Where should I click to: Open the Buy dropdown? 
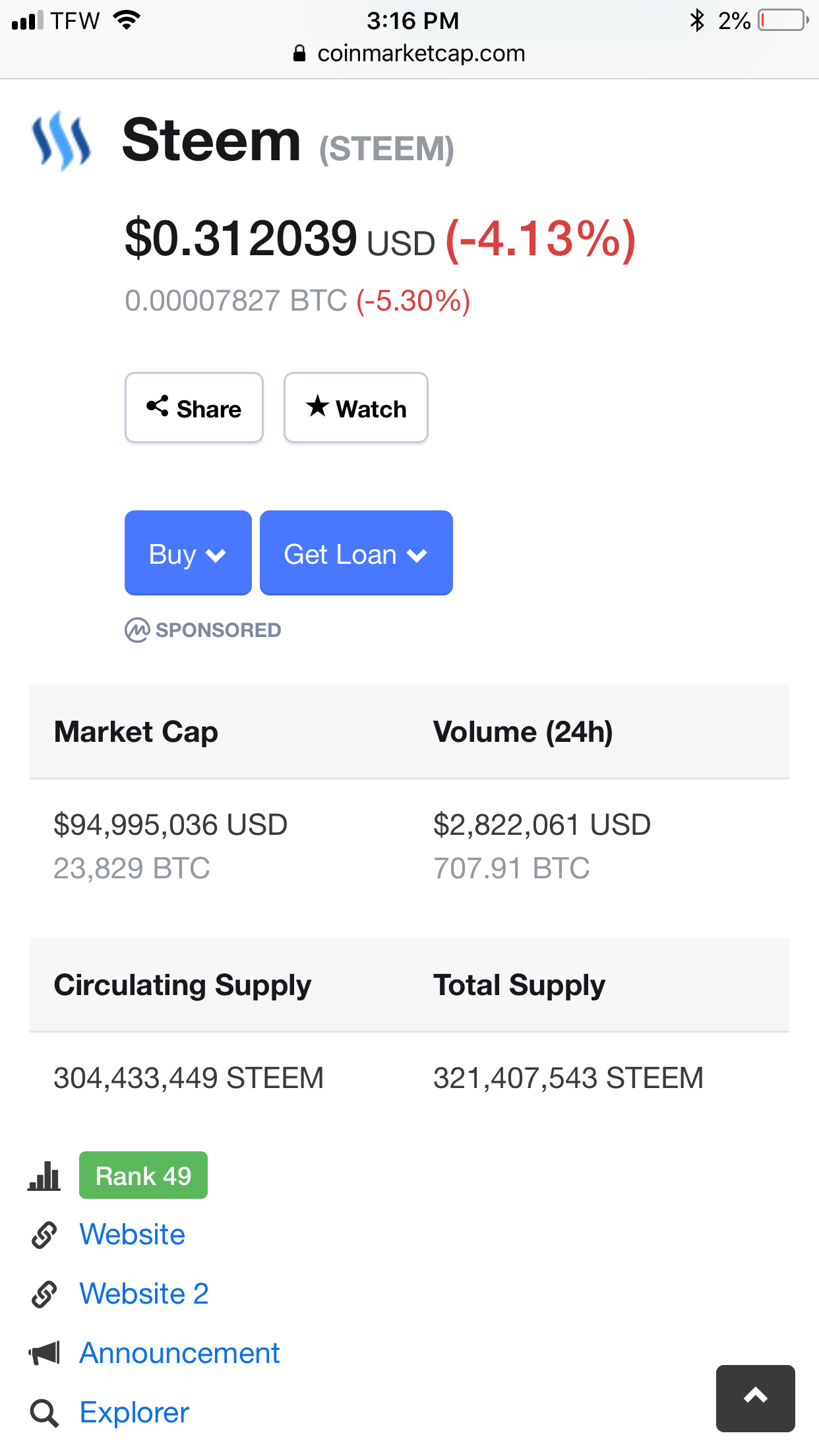tap(188, 553)
